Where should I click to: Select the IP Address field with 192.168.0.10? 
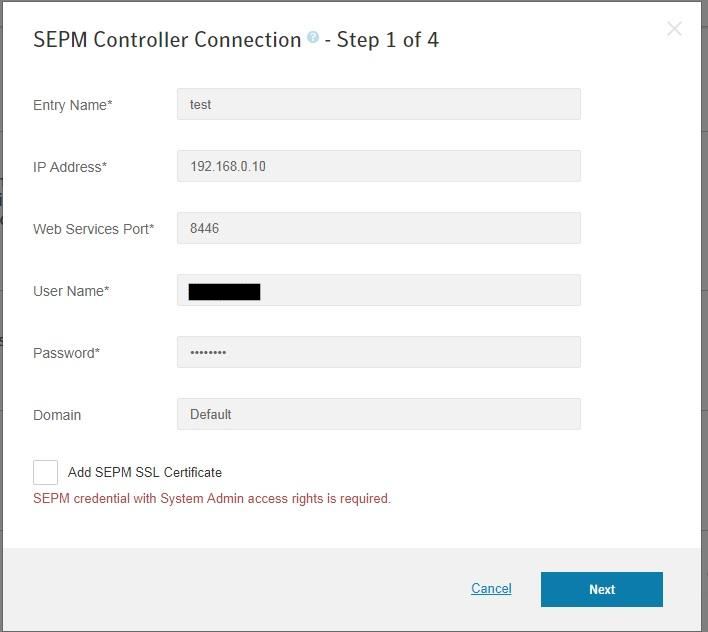[x=378, y=166]
